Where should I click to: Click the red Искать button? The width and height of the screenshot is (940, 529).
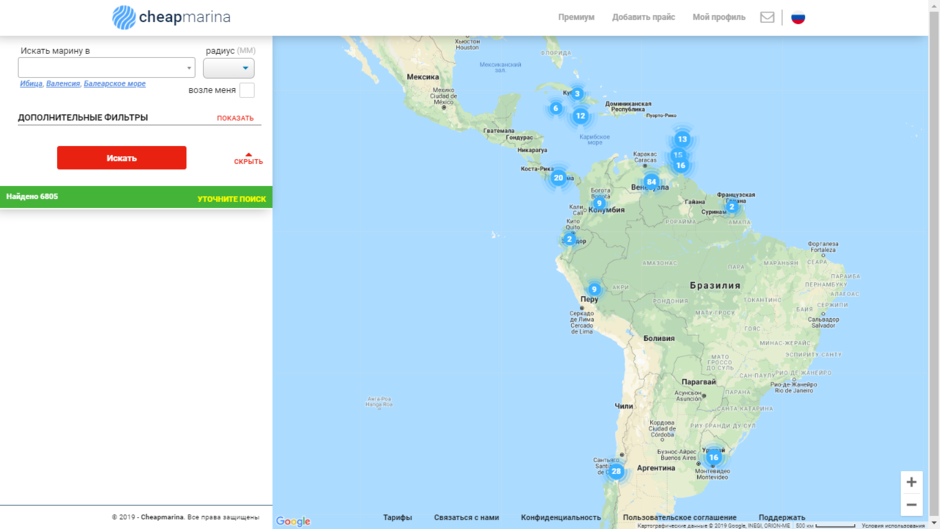122,158
